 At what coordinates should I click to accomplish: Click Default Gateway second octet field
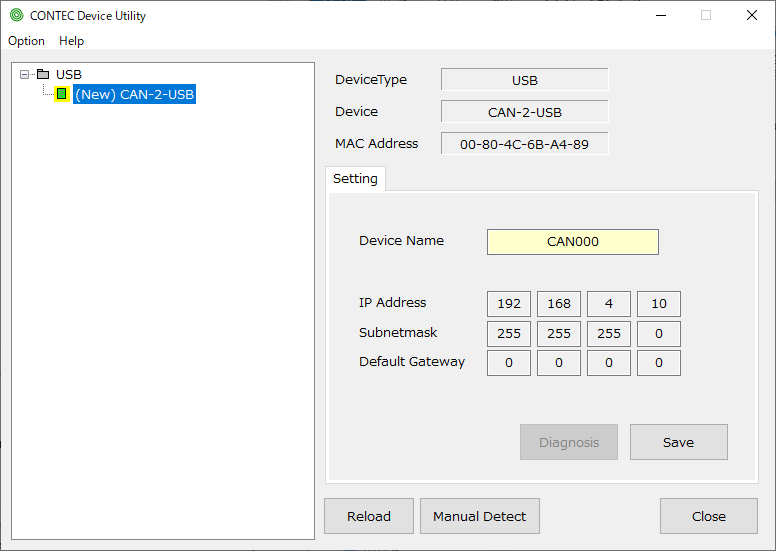[x=559, y=363]
